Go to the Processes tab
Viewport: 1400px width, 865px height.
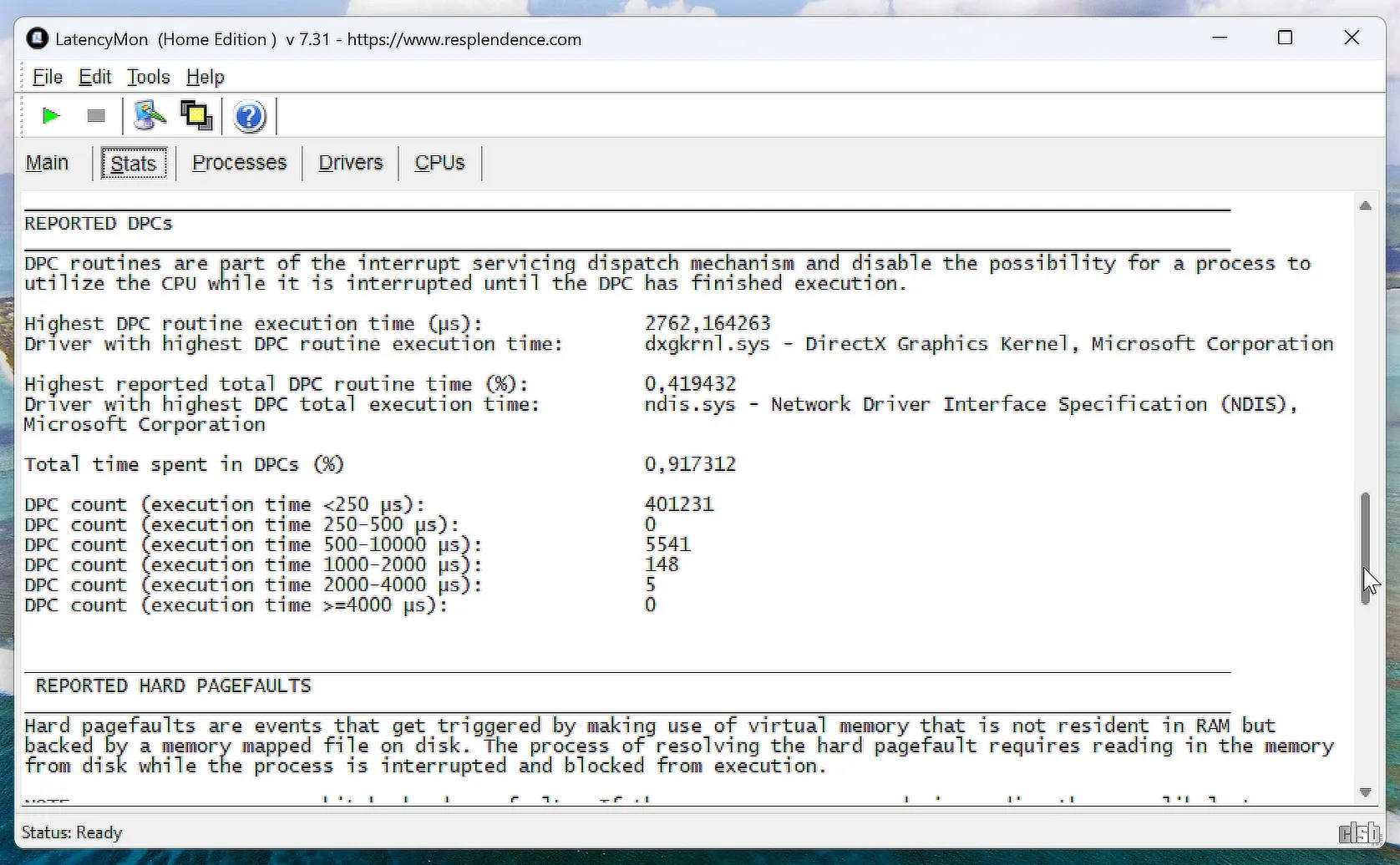[x=239, y=163]
